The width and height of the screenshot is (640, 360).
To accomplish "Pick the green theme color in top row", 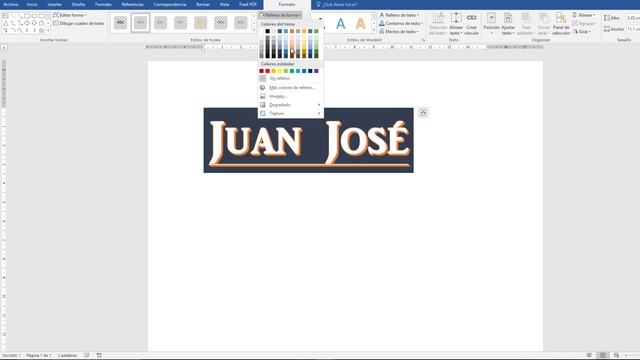I will tap(316, 31).
